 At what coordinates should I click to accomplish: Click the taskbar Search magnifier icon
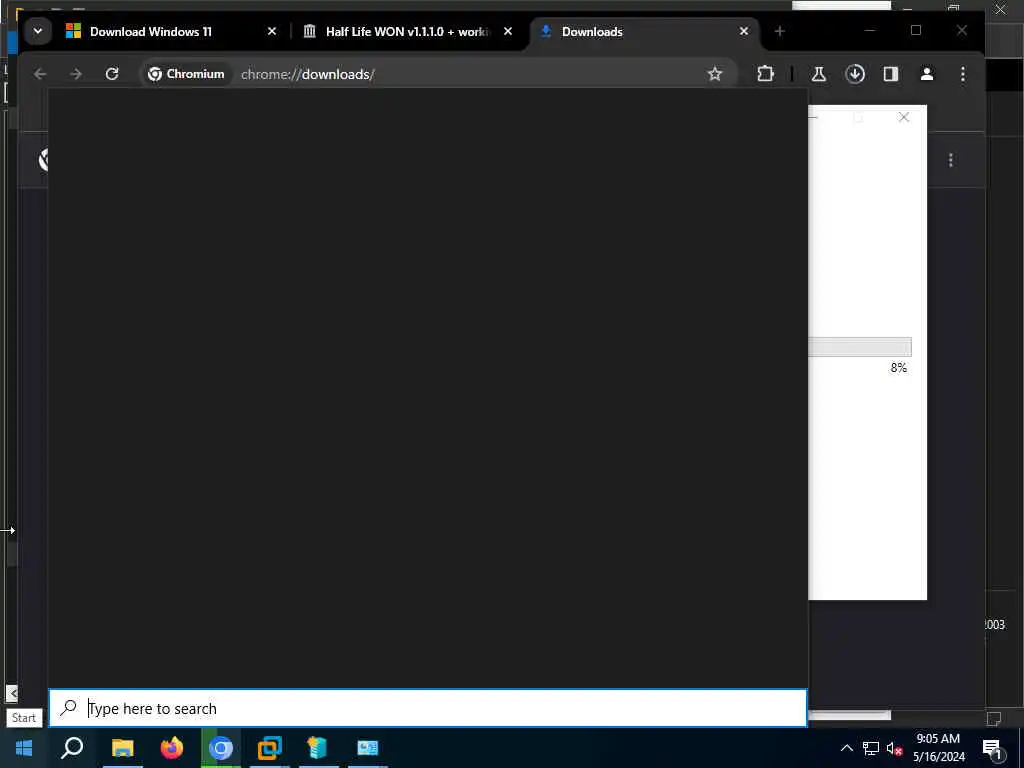pyautogui.click(x=72, y=748)
